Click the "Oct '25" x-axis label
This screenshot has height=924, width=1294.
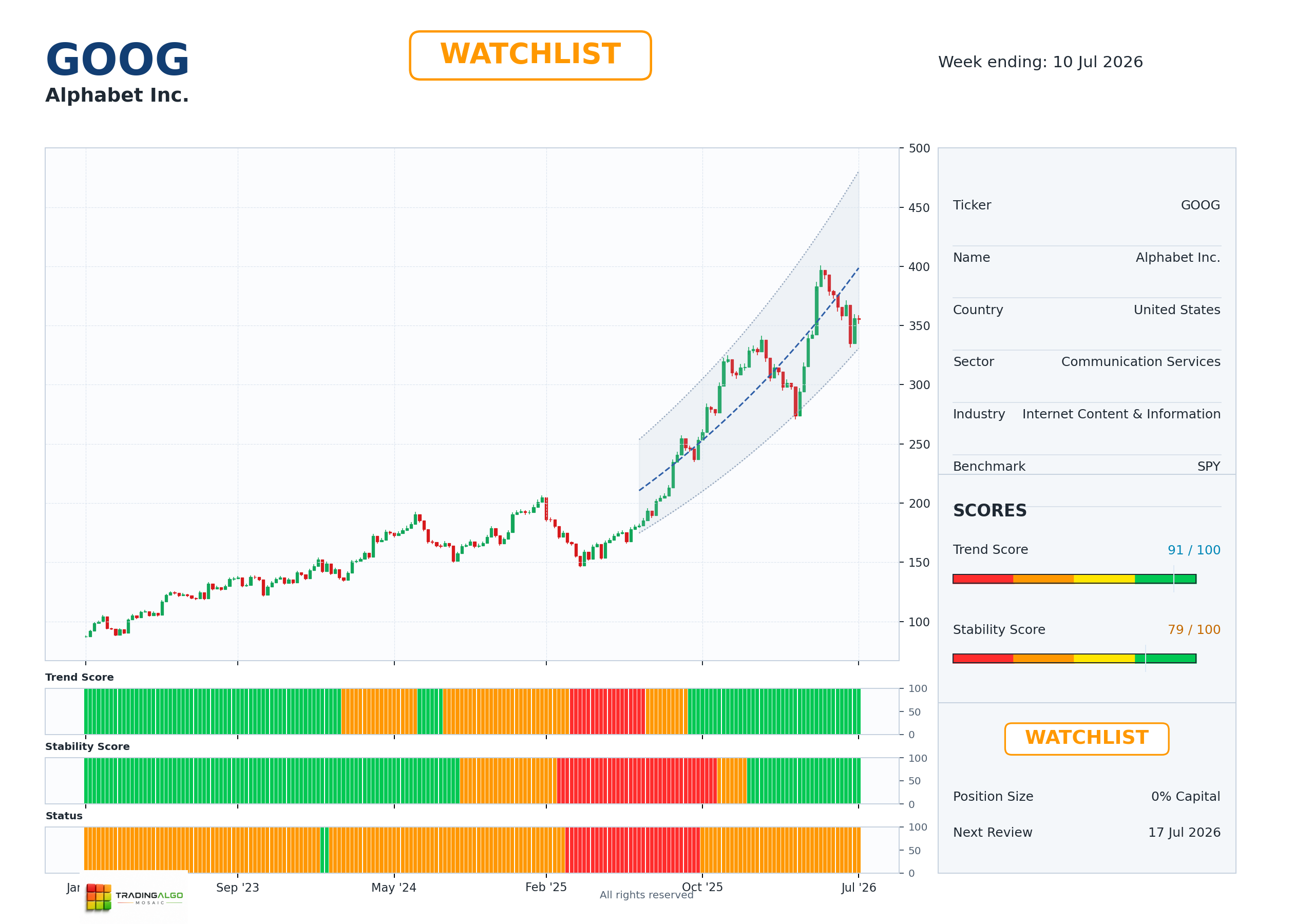(702, 888)
